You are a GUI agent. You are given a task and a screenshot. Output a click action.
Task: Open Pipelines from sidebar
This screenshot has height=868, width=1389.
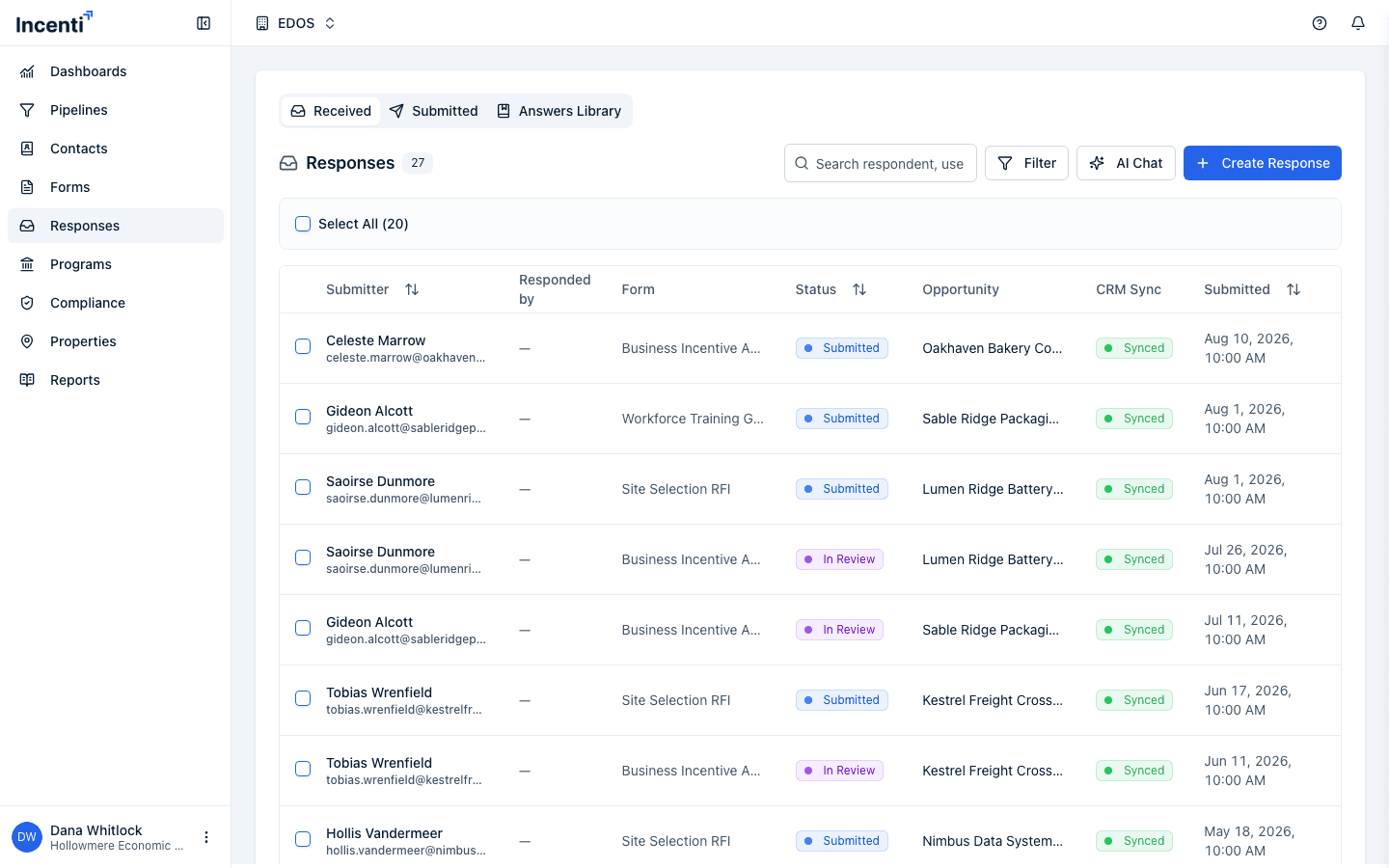tap(116, 110)
